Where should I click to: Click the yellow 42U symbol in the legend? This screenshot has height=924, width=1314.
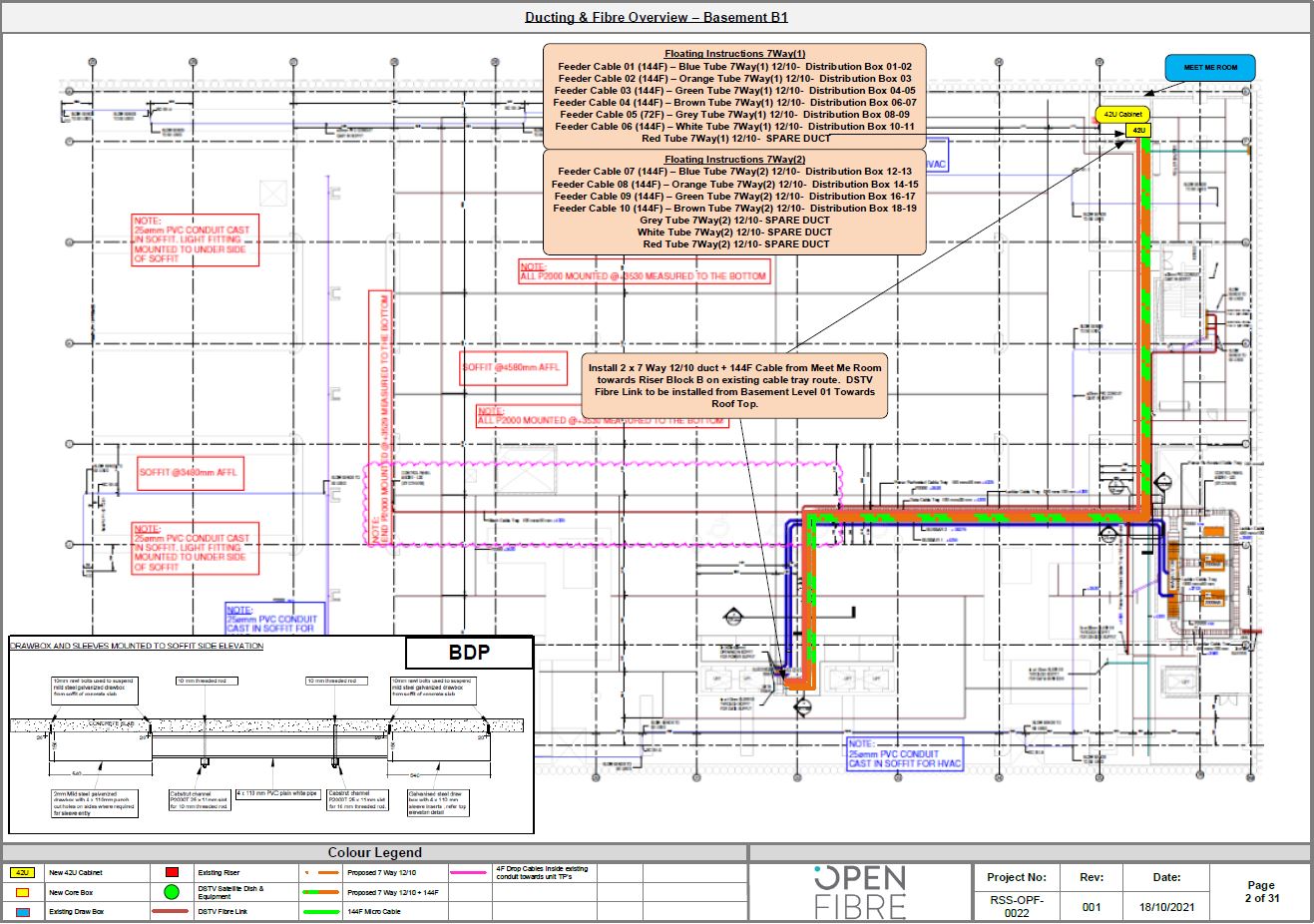coord(23,873)
